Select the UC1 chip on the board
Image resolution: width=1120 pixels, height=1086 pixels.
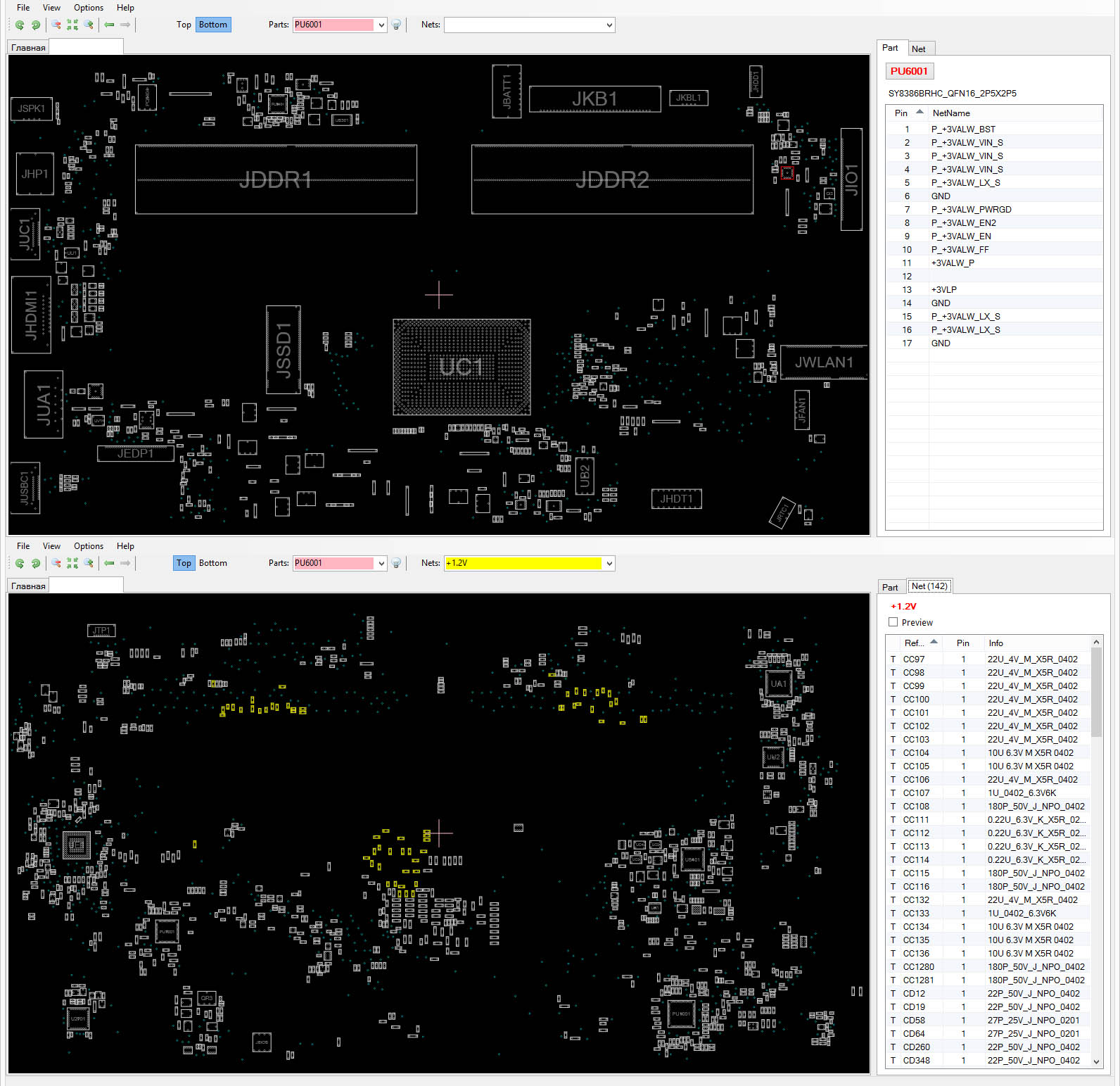click(x=461, y=367)
